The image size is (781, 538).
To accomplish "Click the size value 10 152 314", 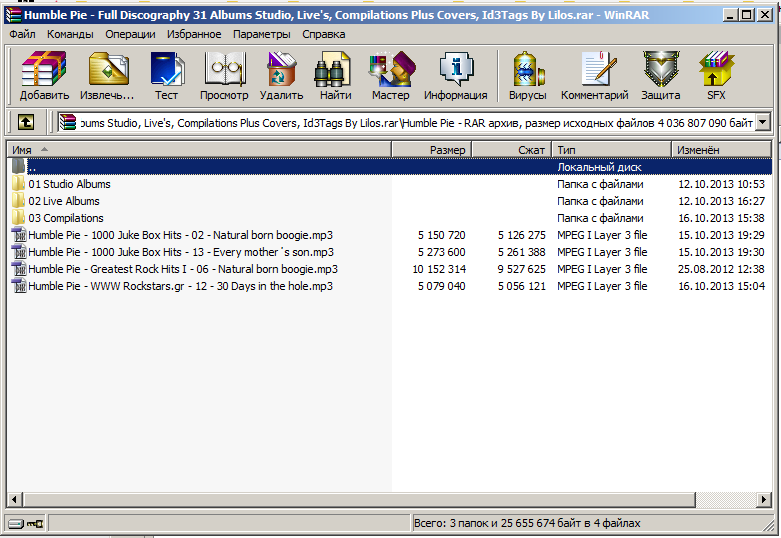I will coord(439,269).
